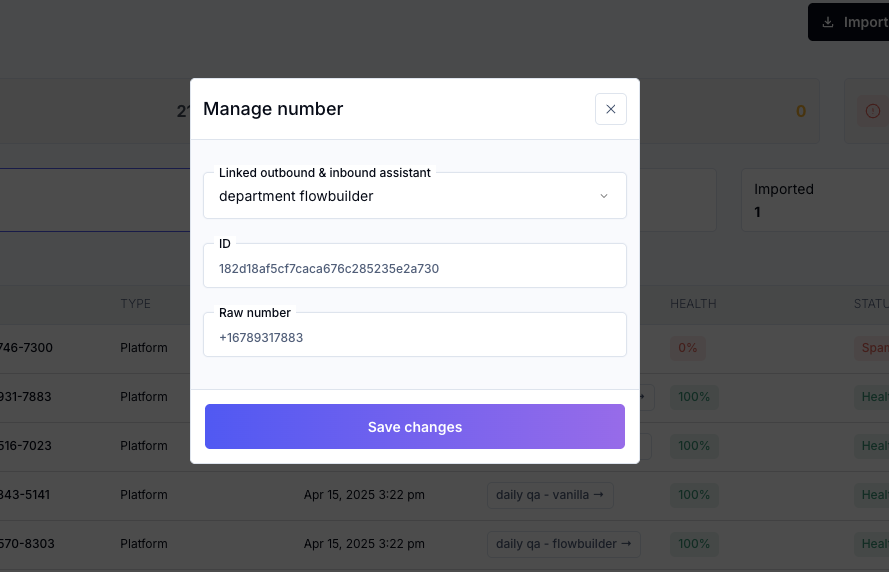Click the arrow in daily qa - flowbuilder
Viewport: 889px width, 572px height.
tap(626, 544)
